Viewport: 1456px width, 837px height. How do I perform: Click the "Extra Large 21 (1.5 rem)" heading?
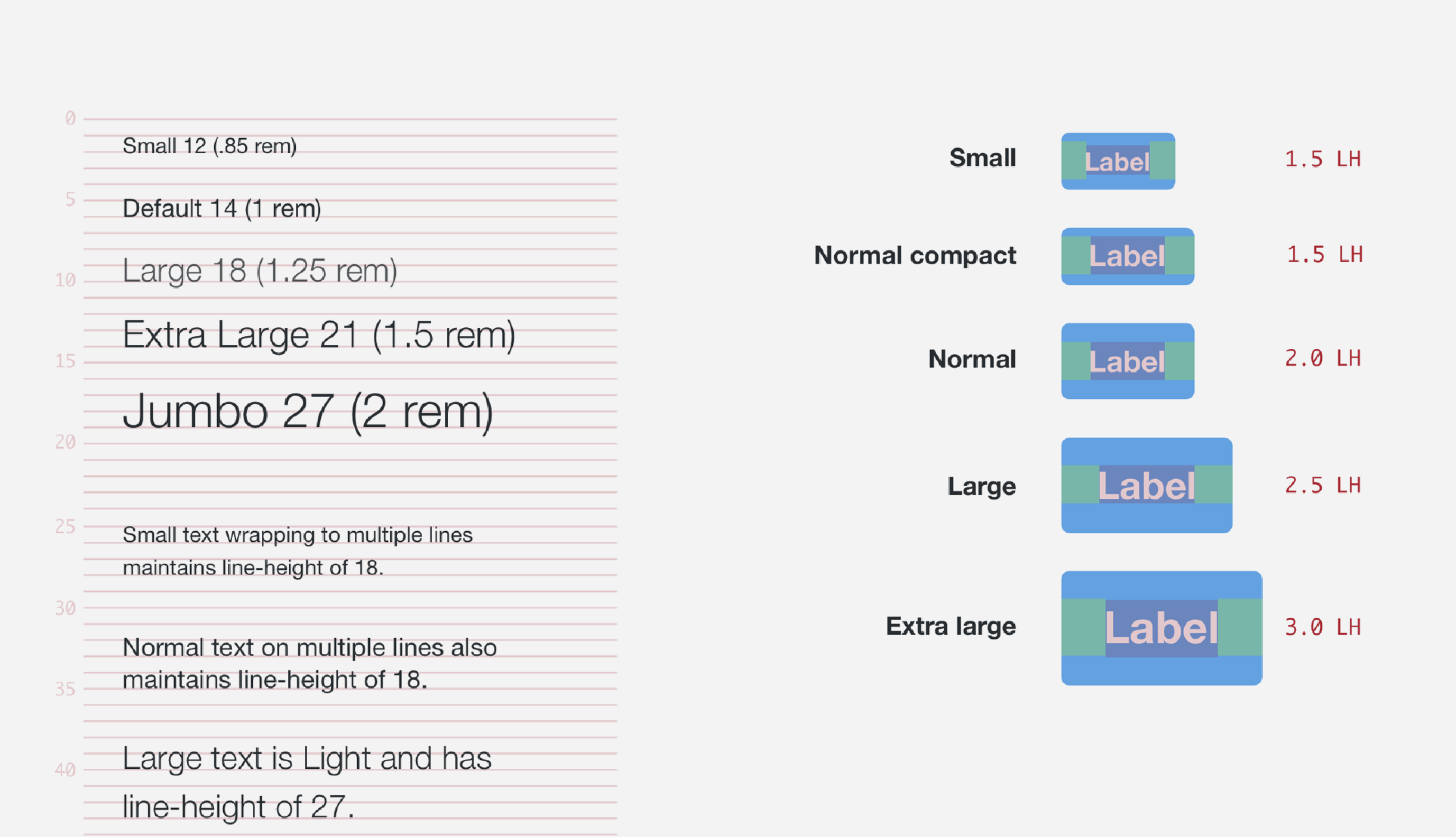pyautogui.click(x=319, y=334)
